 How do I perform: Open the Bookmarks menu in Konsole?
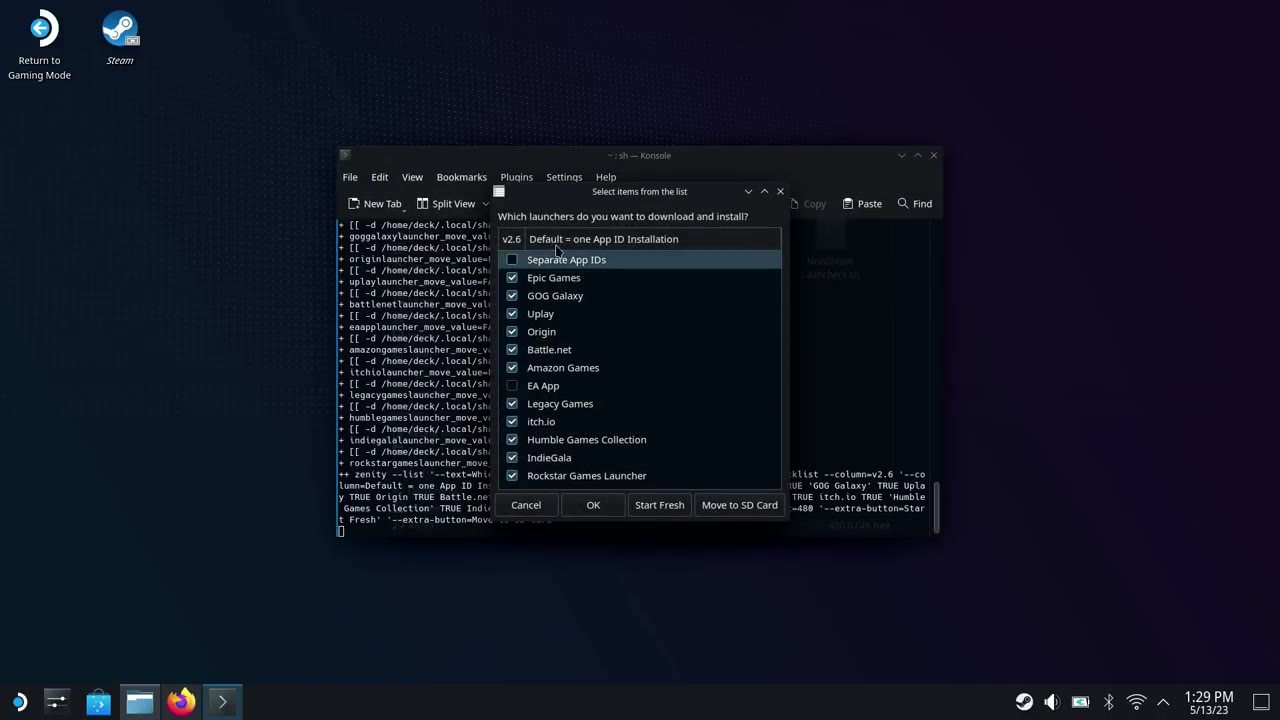461,177
